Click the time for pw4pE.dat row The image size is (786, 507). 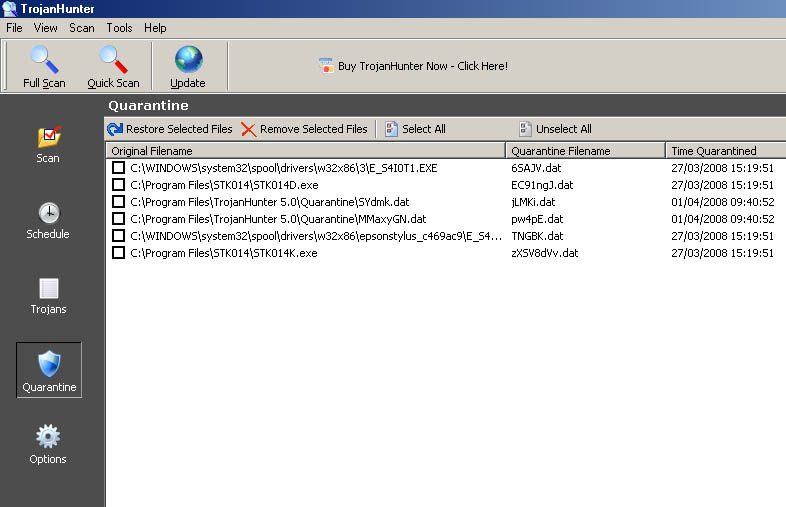tap(723, 219)
